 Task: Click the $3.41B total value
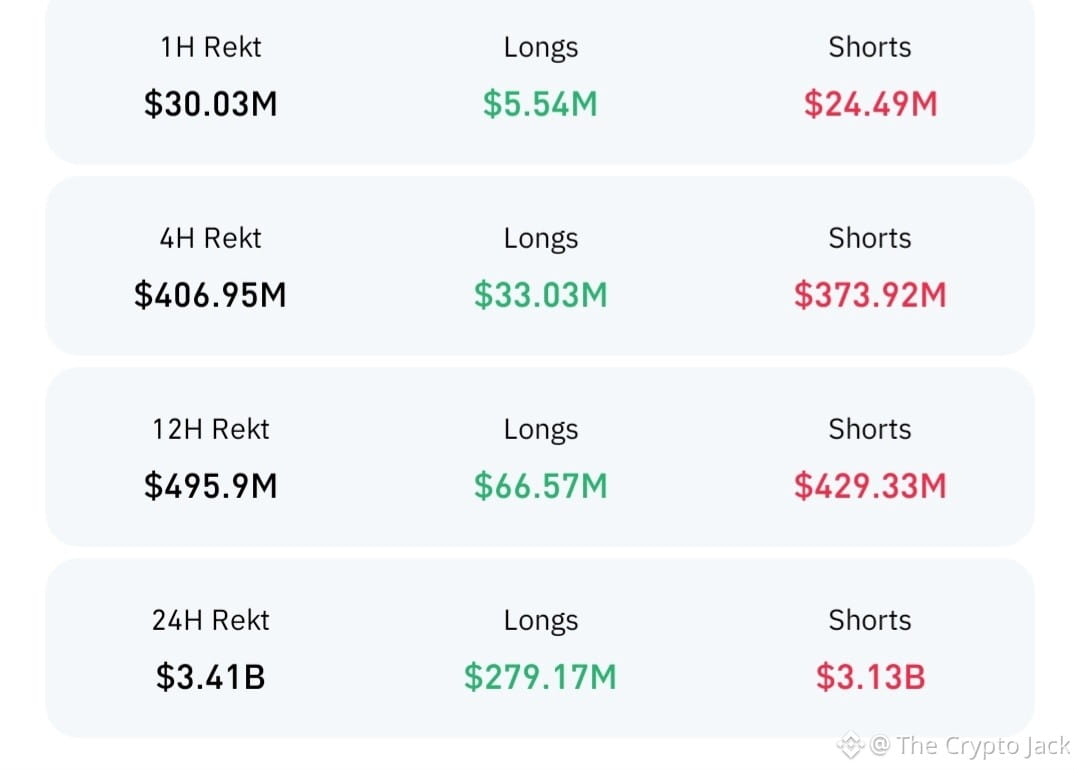pos(210,677)
